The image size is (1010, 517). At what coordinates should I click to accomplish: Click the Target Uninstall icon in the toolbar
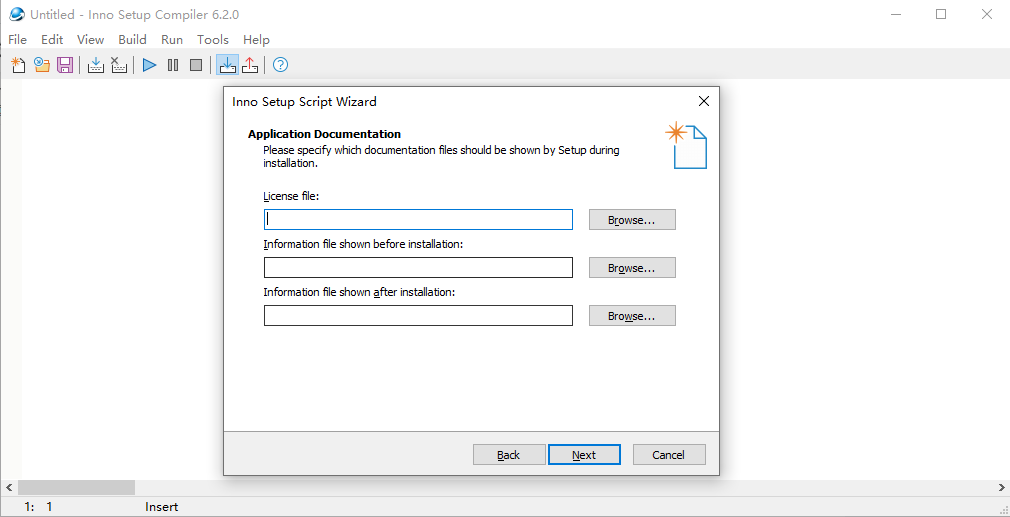coord(250,65)
